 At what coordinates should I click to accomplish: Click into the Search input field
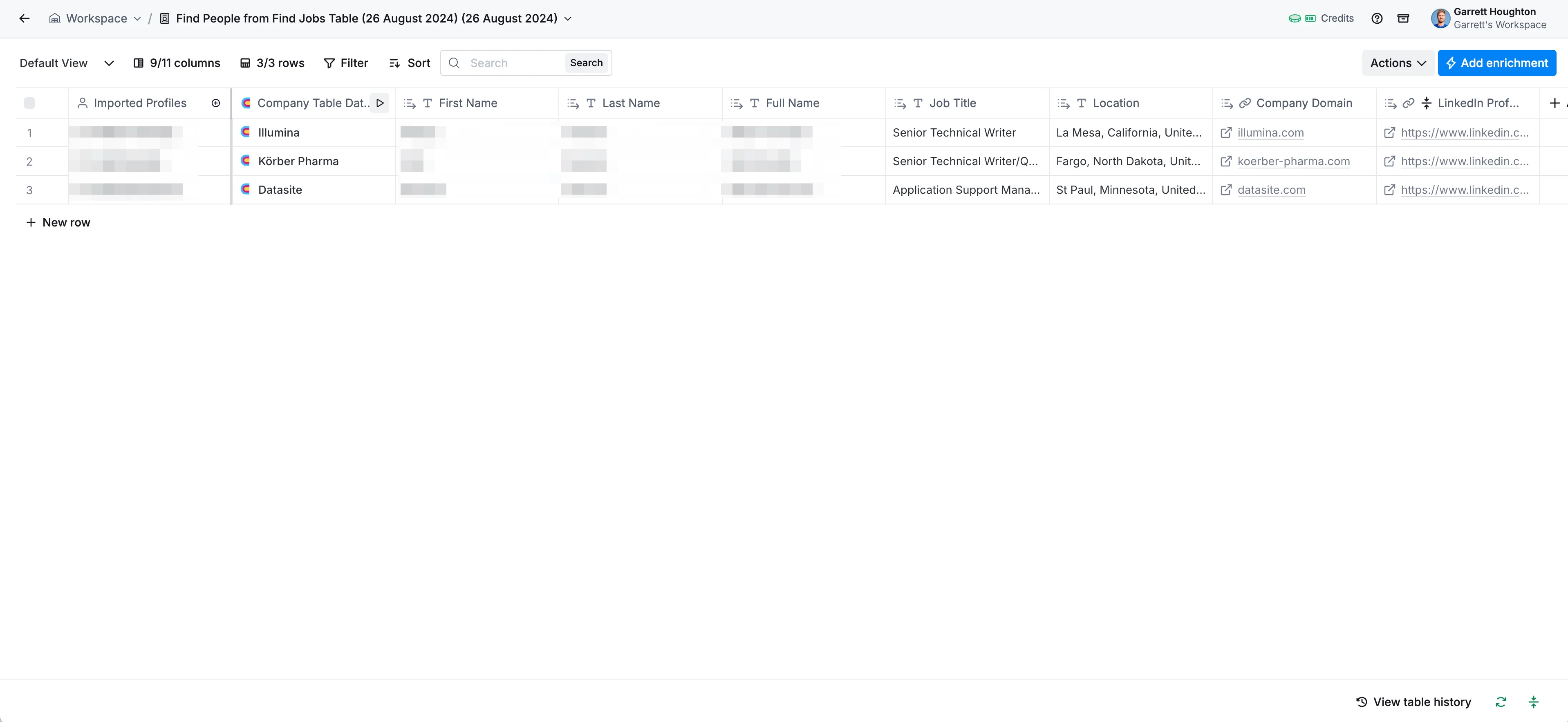tap(514, 63)
